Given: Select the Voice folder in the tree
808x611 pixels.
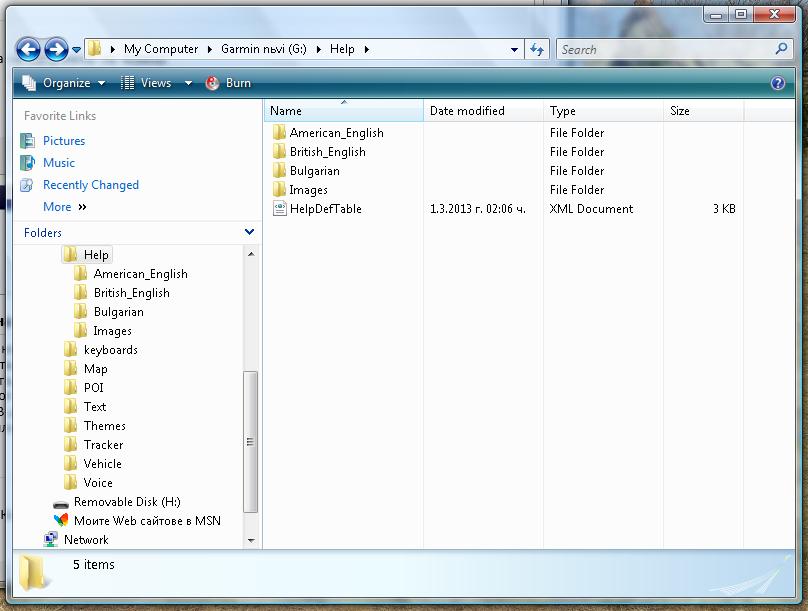Looking at the screenshot, I should (x=97, y=483).
